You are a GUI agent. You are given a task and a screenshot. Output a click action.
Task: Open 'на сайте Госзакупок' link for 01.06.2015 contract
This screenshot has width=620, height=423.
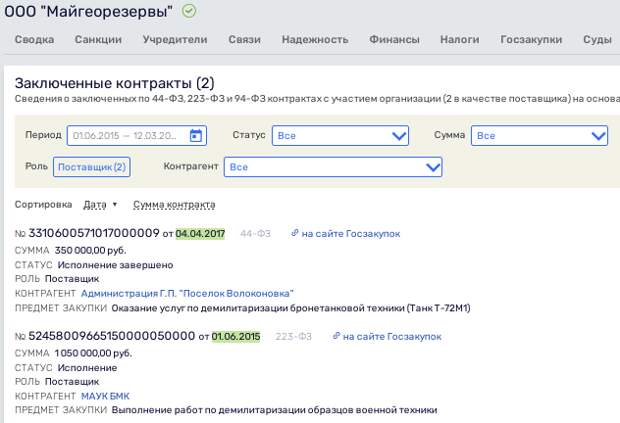click(392, 336)
